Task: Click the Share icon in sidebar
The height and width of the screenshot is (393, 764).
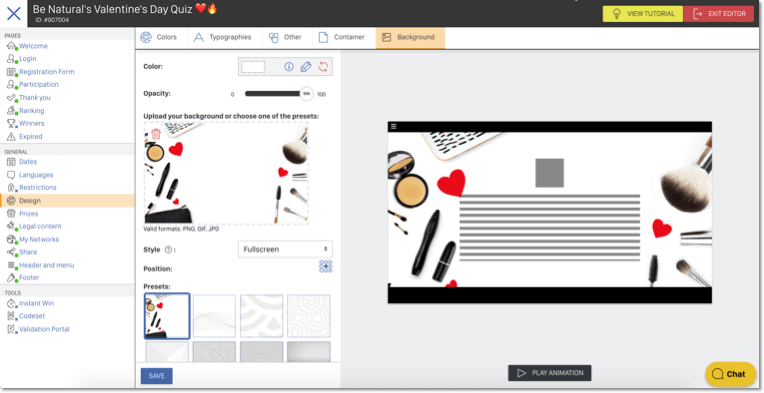Action: coord(11,252)
